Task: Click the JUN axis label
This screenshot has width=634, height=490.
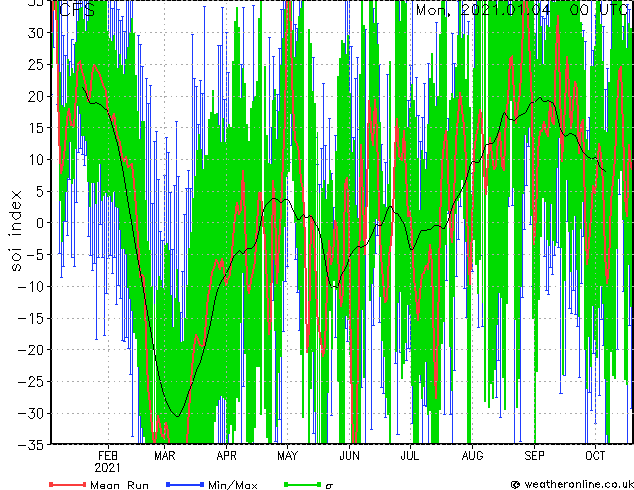Action: coord(349,456)
